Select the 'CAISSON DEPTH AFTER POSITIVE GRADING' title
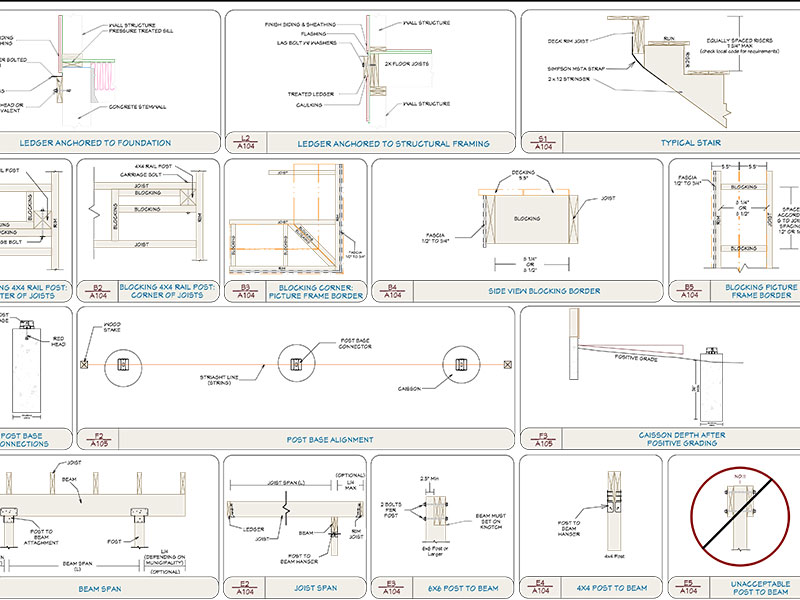The image size is (800, 600). tap(682, 439)
